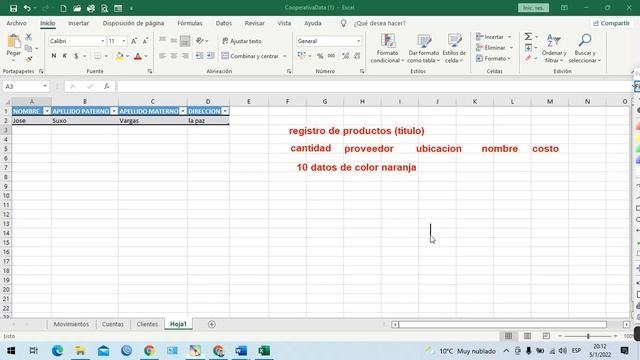Open Dar formato como tabla
Screen dimensions: 640x360
[424, 49]
